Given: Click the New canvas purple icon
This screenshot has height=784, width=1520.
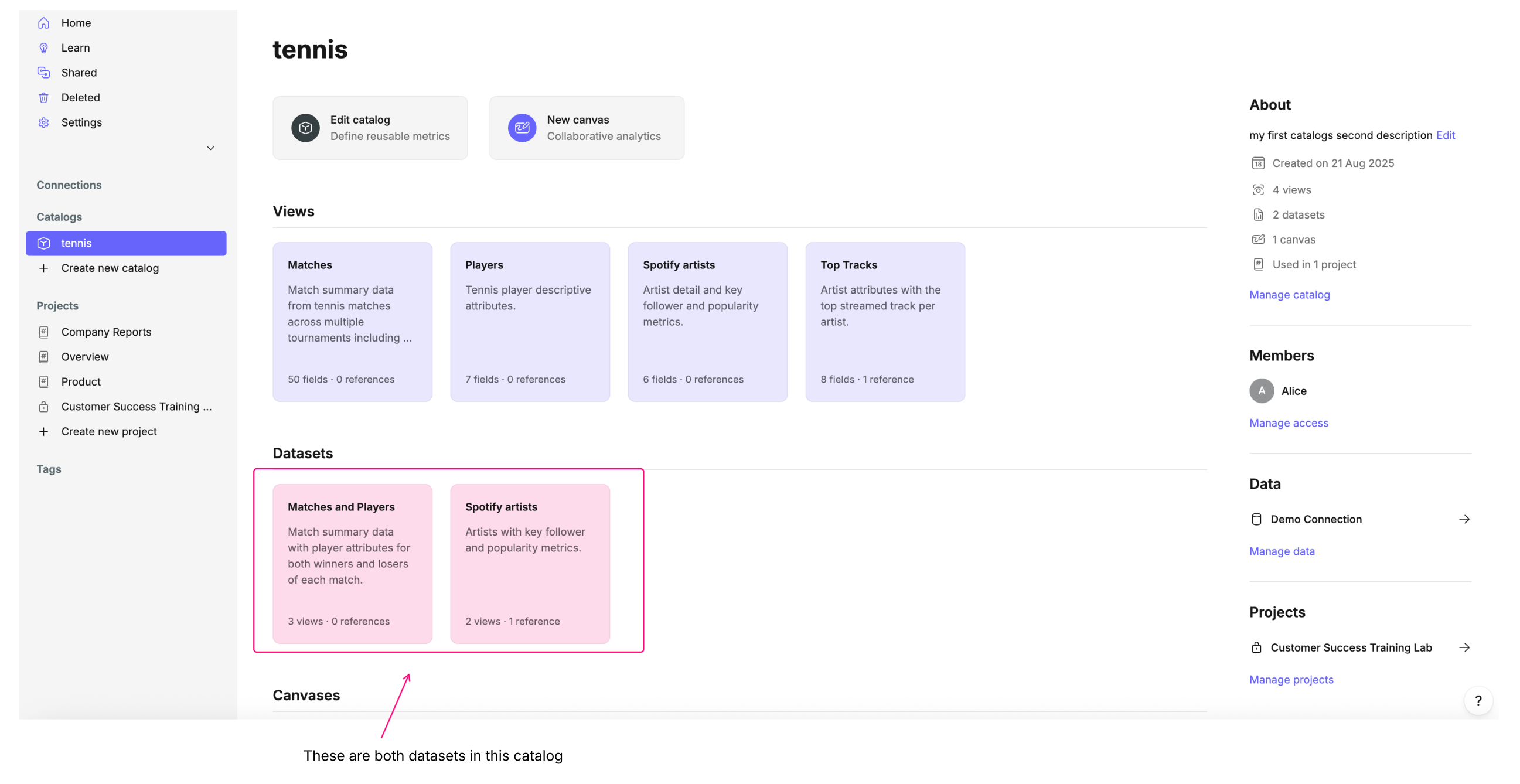Looking at the screenshot, I should (x=522, y=128).
